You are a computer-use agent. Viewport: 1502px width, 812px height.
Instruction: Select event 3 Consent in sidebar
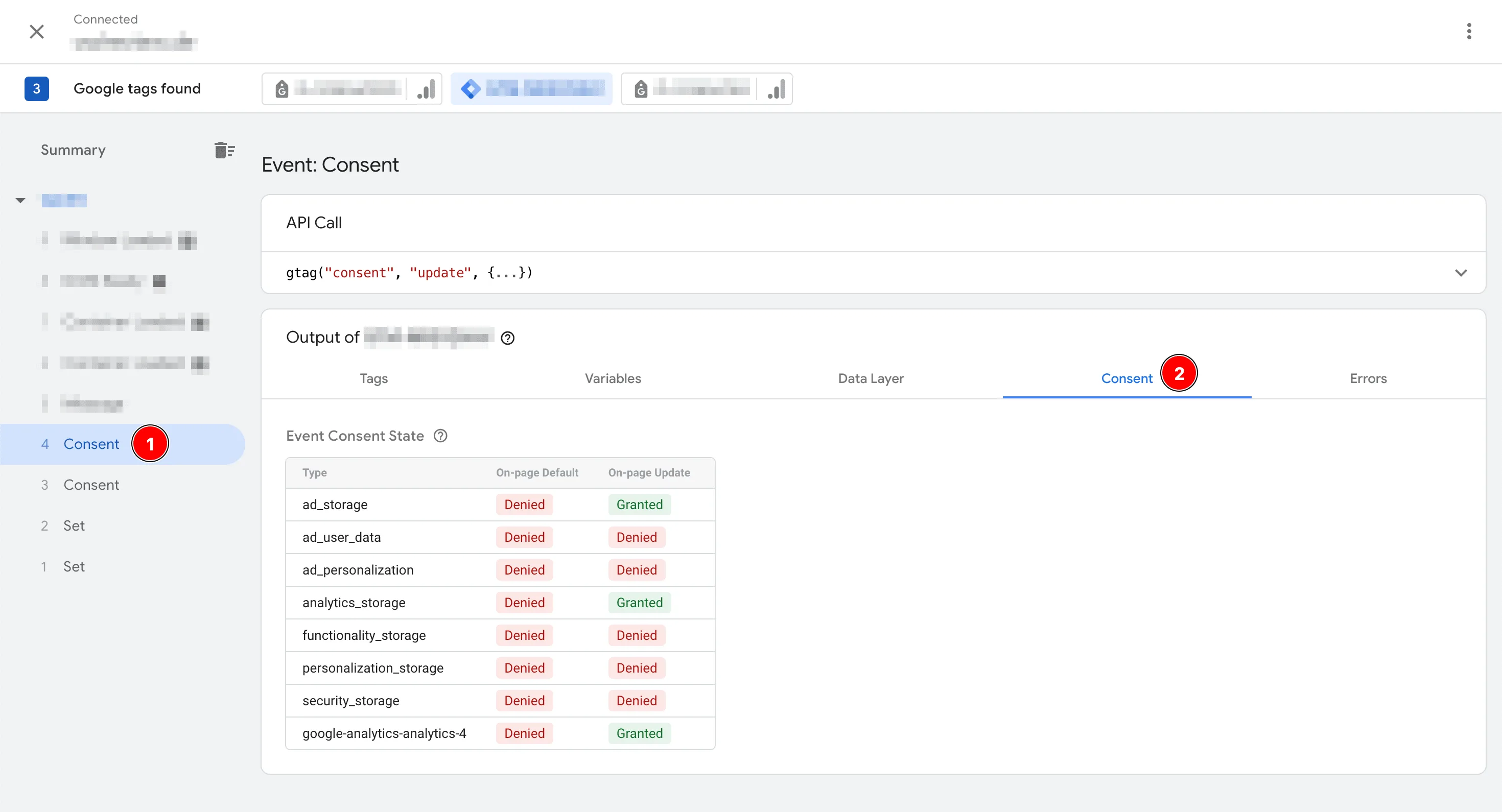tap(91, 485)
